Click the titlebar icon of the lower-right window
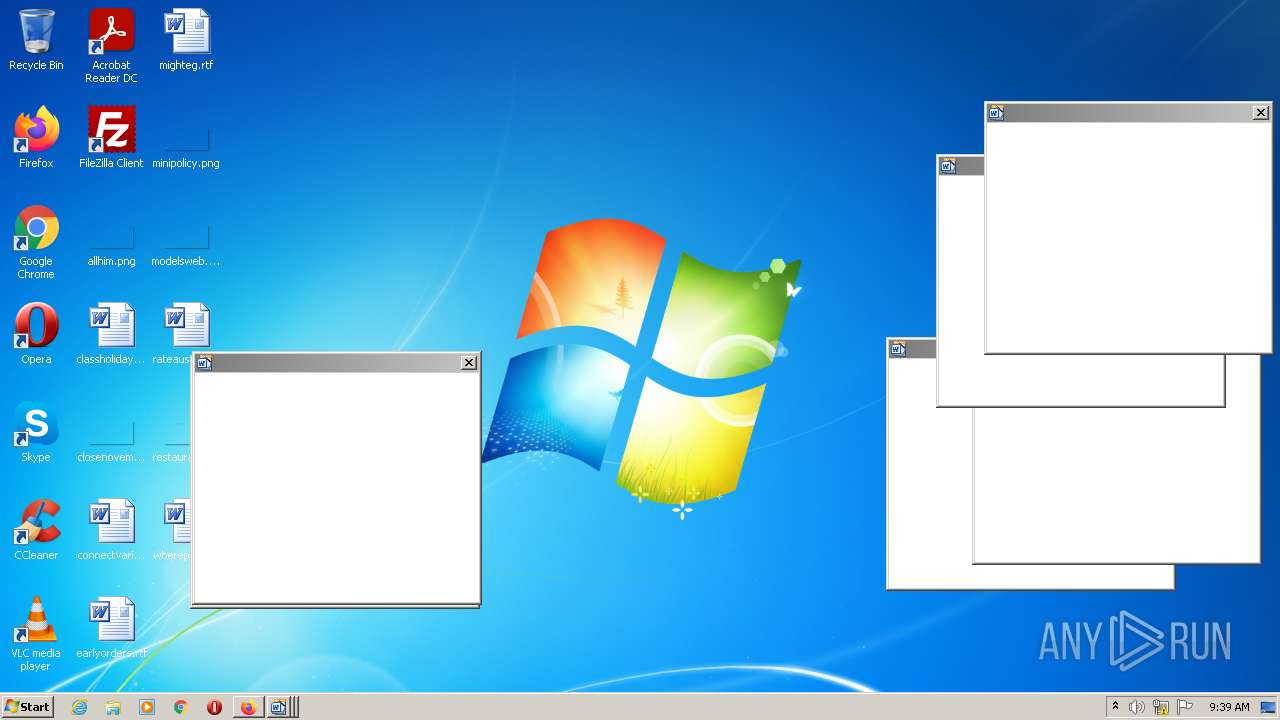1280x720 pixels. [x=898, y=349]
